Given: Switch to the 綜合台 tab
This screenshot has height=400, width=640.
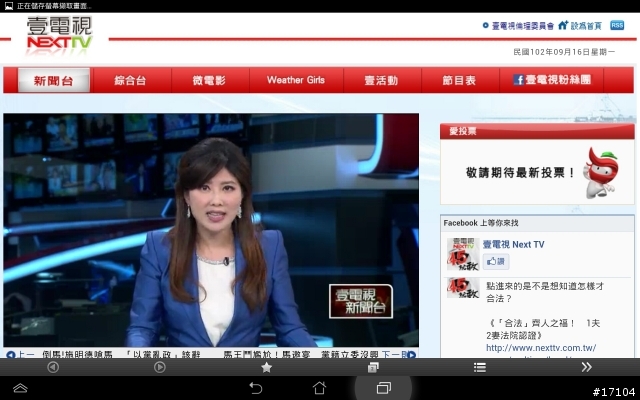Looking at the screenshot, I should click(130, 80).
